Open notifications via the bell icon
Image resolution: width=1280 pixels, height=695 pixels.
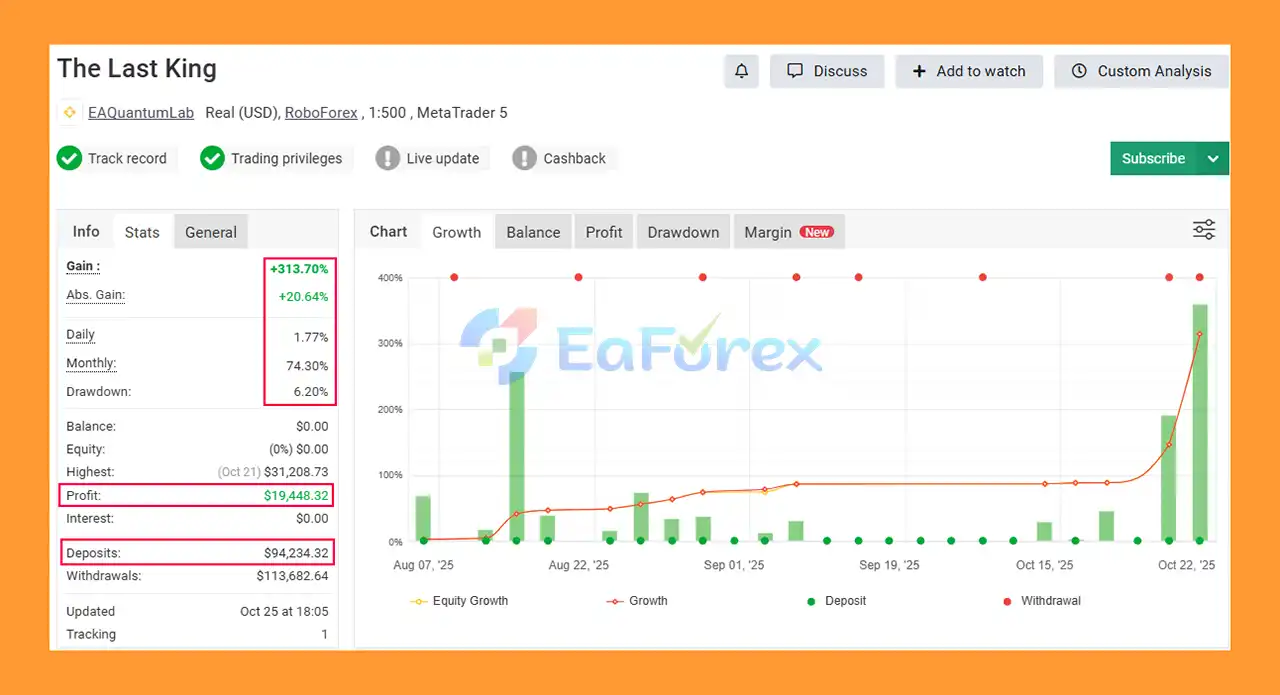[x=741, y=71]
